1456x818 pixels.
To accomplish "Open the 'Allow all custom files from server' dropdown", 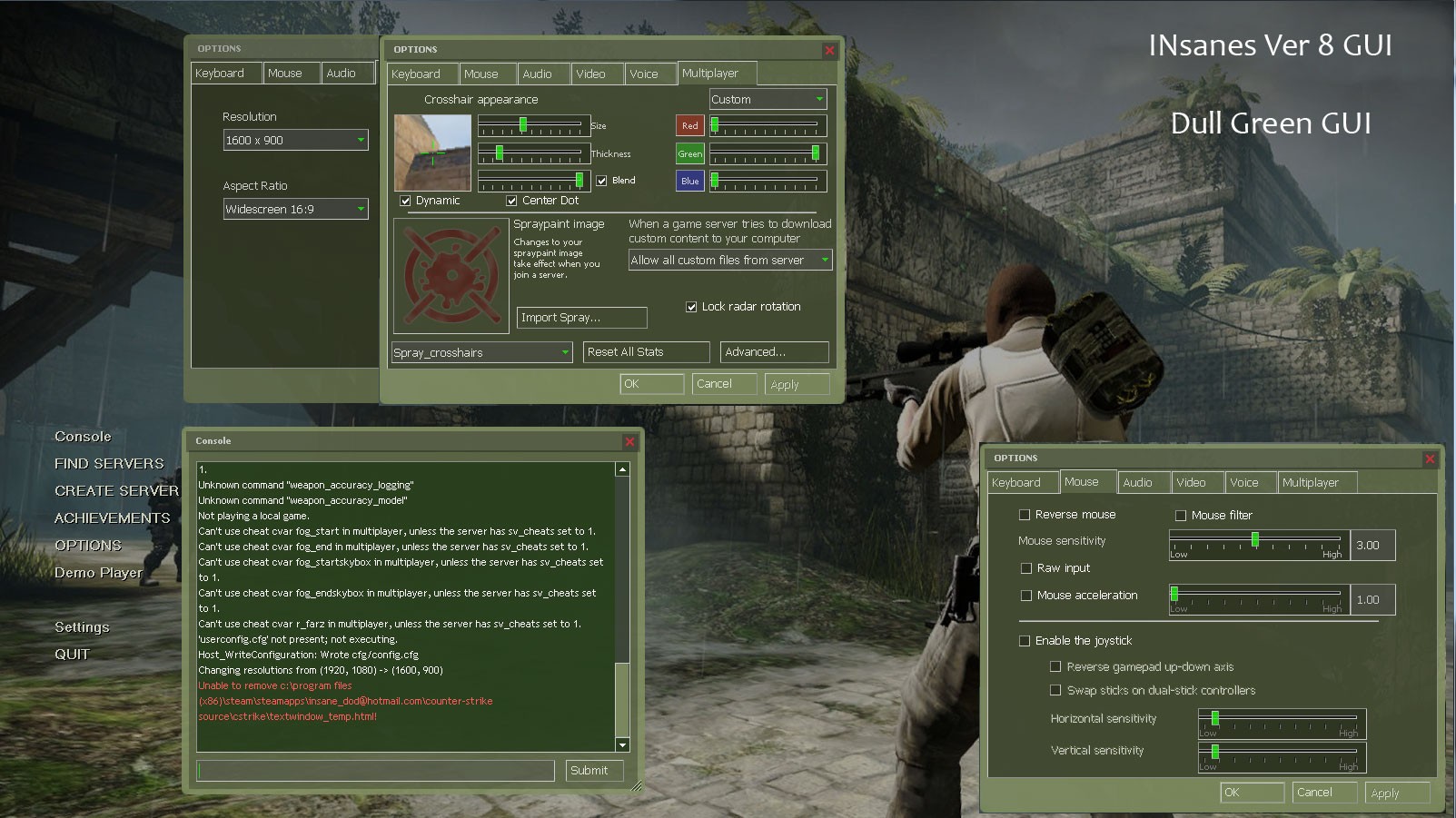I will coord(729,260).
